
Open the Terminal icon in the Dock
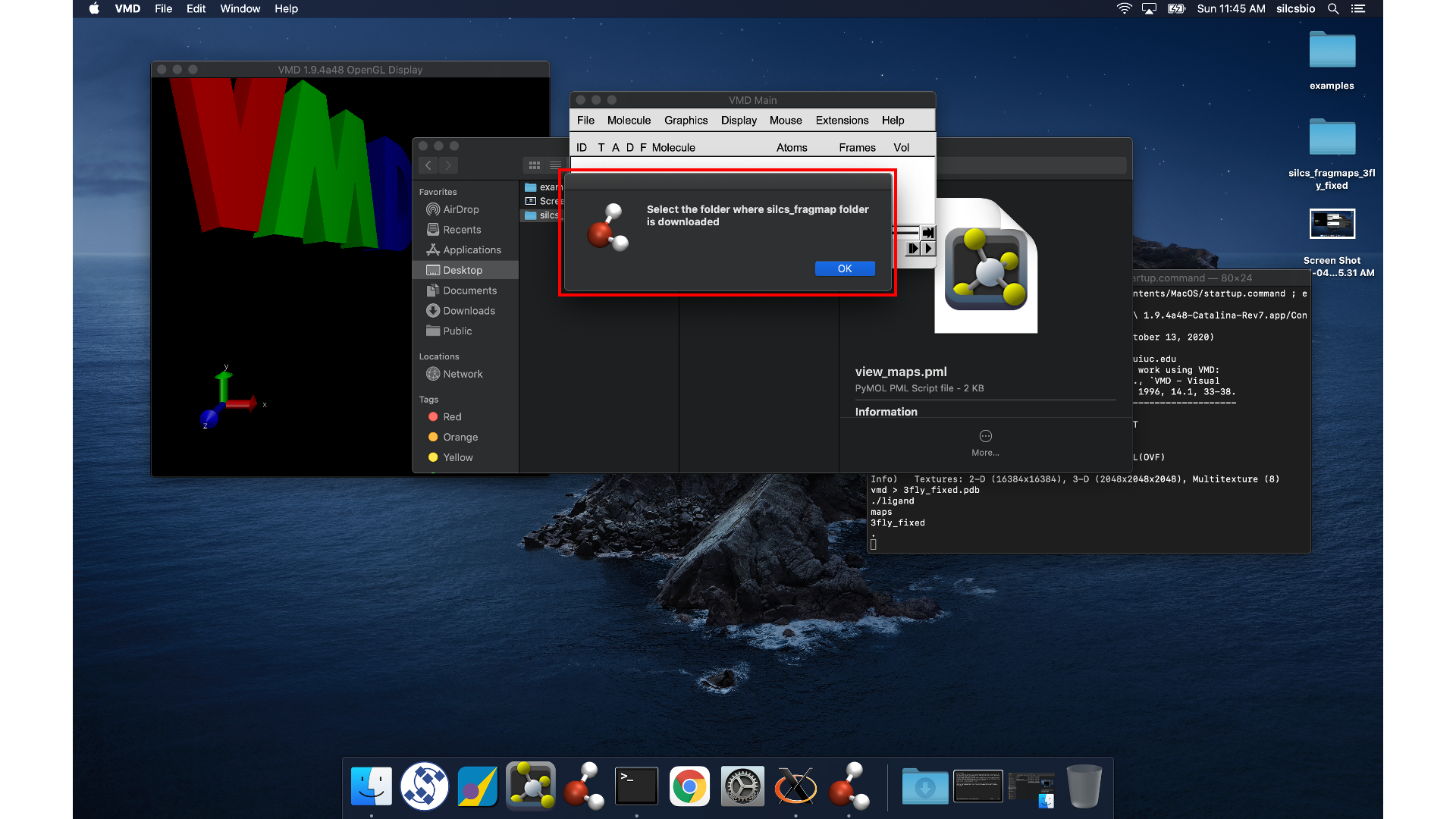636,786
